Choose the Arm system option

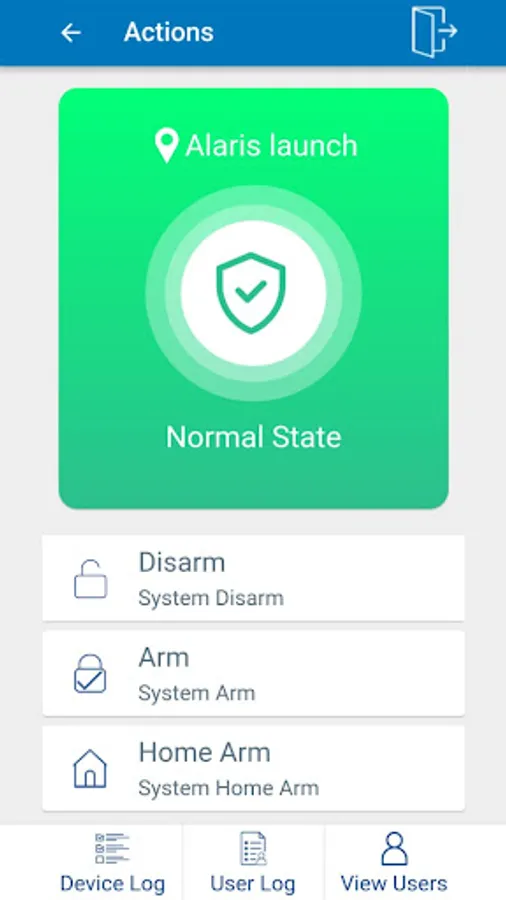click(253, 673)
